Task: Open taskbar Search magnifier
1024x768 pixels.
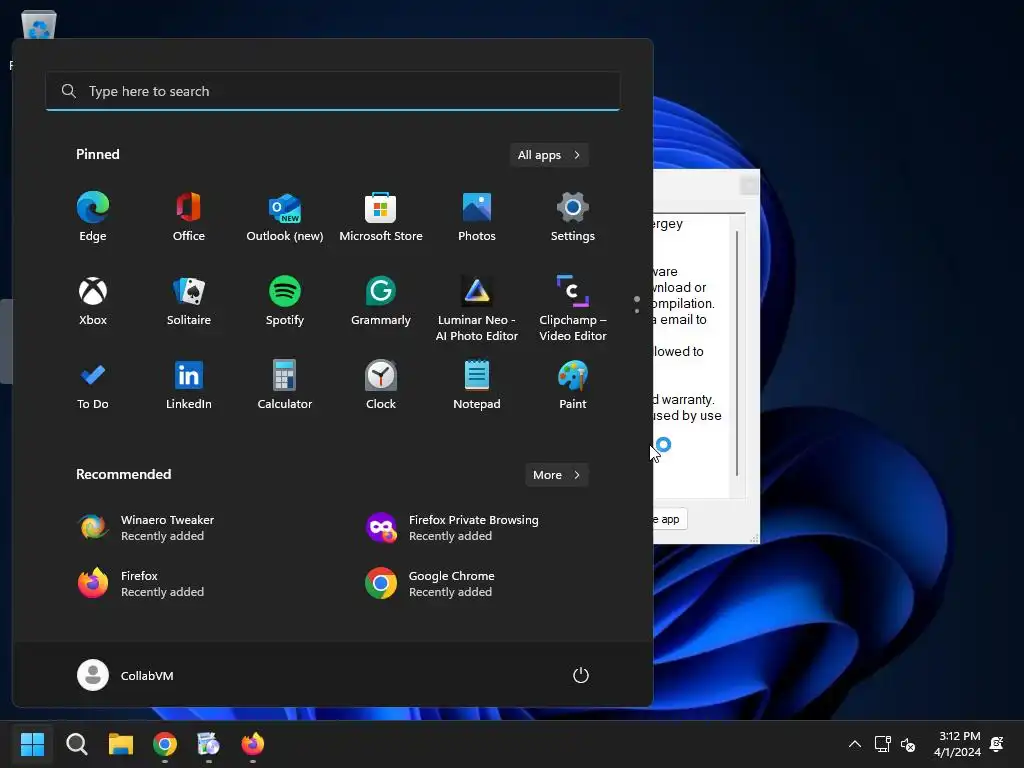Action: (x=76, y=744)
